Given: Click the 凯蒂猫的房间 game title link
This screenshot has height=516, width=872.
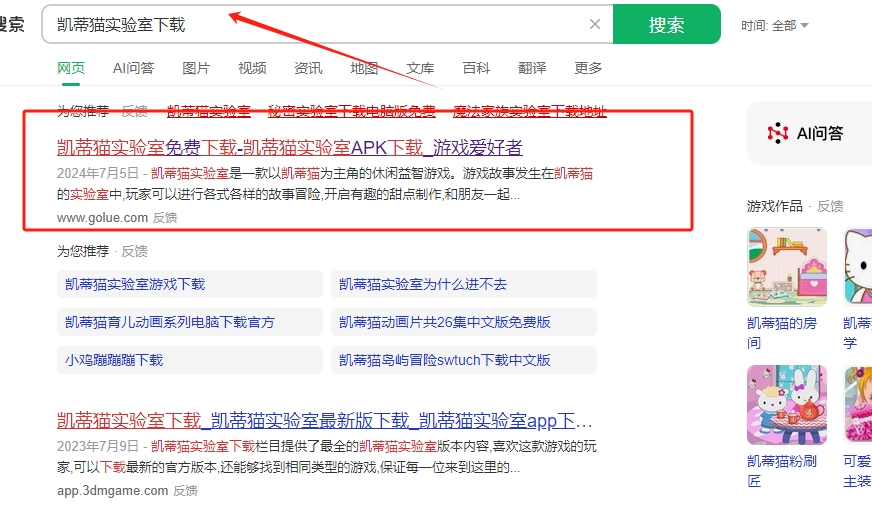Looking at the screenshot, I should tap(782, 333).
